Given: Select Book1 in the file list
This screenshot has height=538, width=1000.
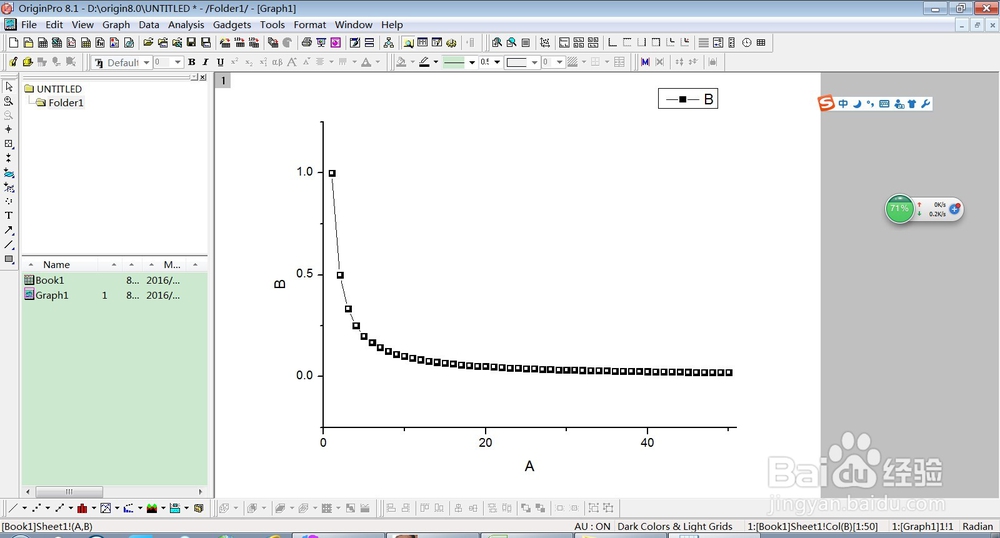Looking at the screenshot, I should 44,280.
